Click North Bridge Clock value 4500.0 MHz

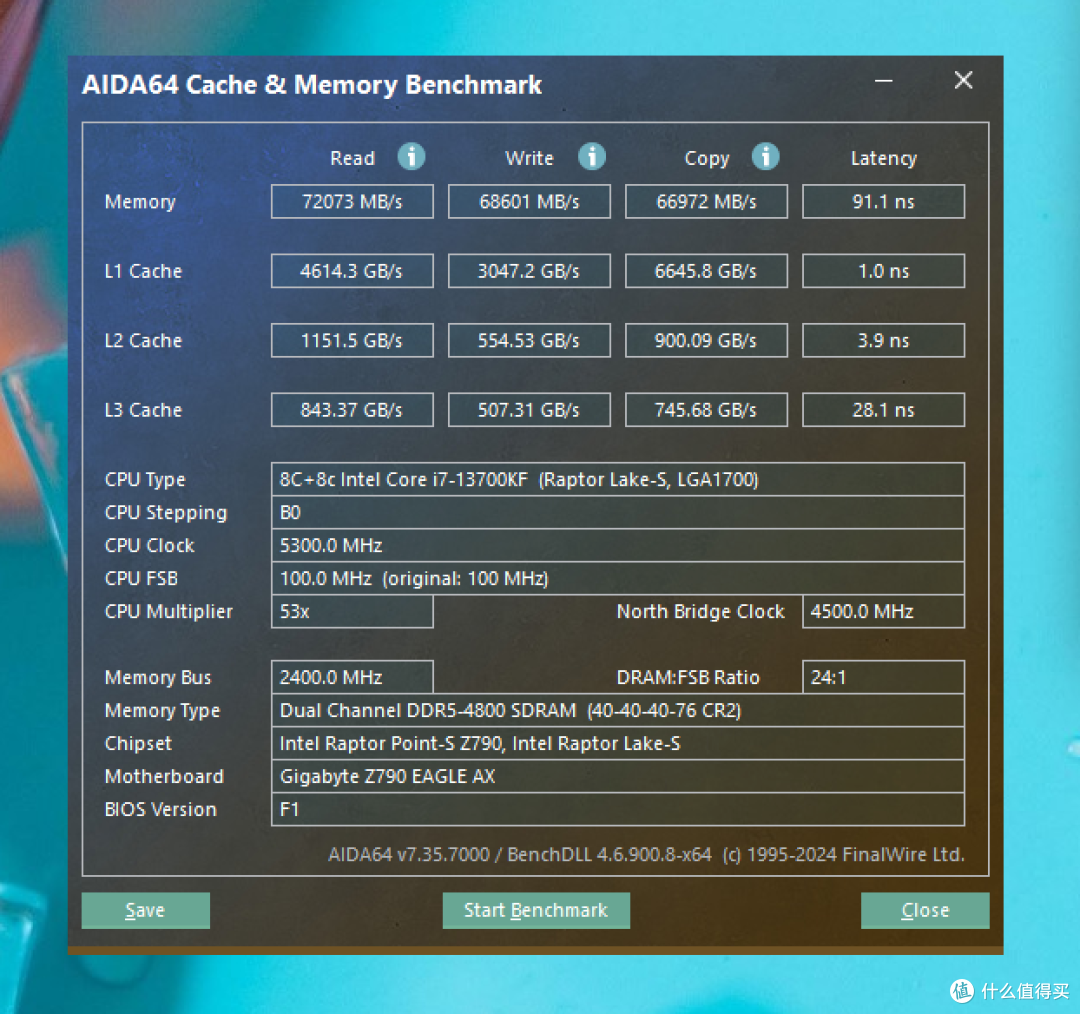click(x=883, y=612)
